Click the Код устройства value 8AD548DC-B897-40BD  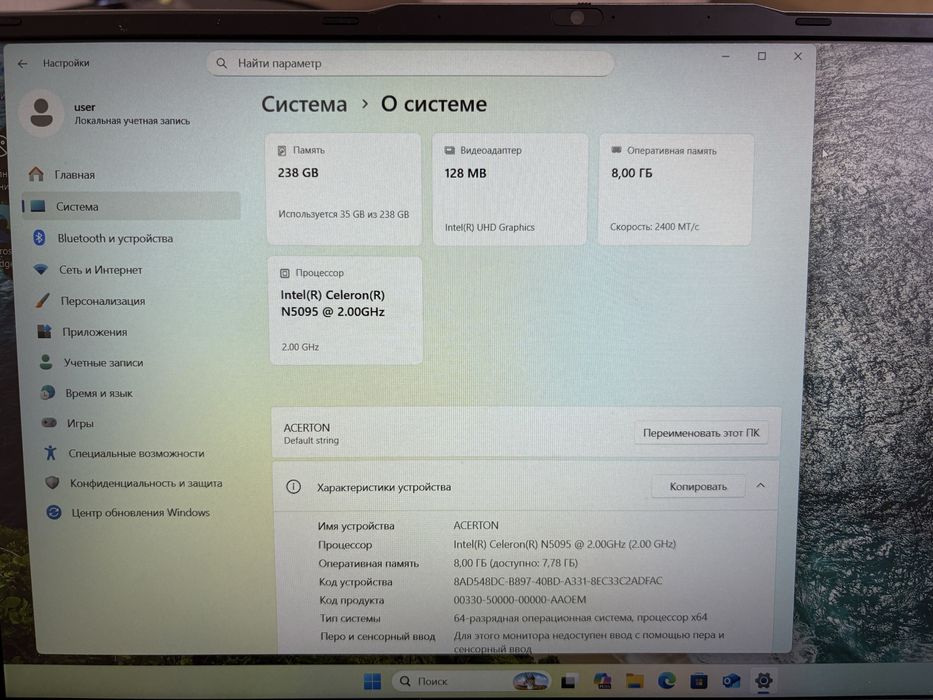[558, 581]
